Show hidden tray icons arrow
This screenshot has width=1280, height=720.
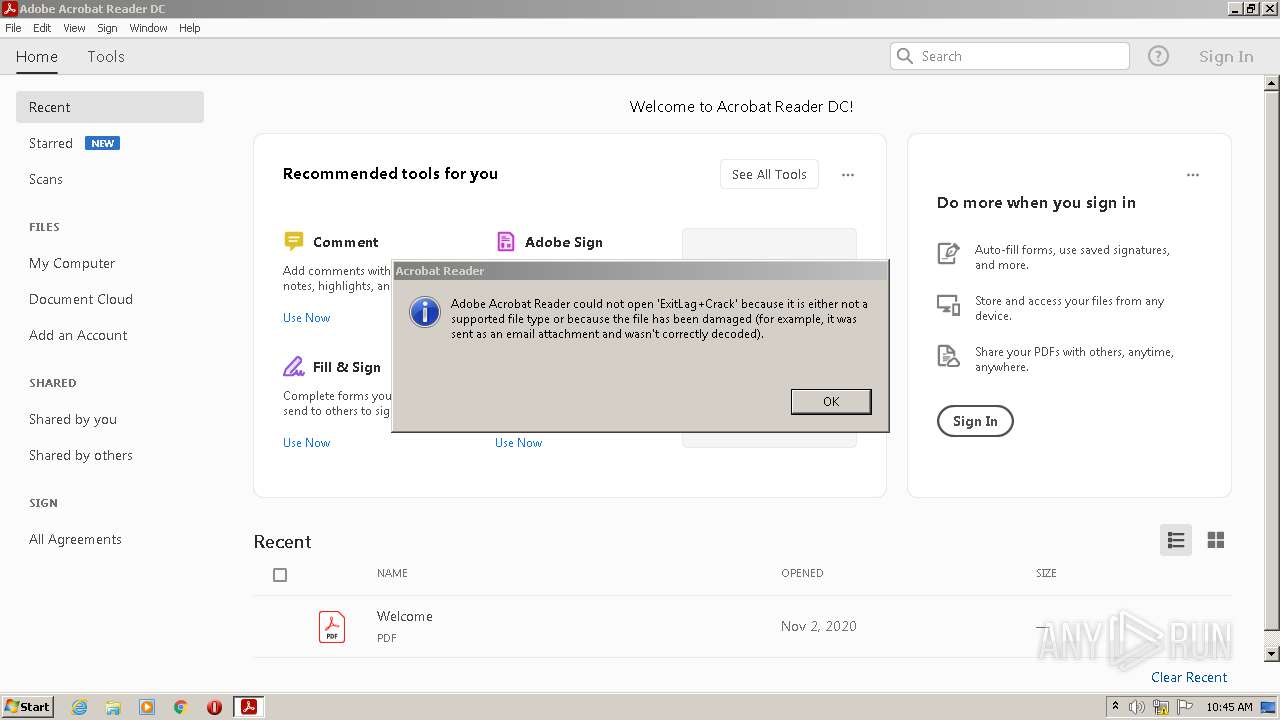coord(1115,707)
